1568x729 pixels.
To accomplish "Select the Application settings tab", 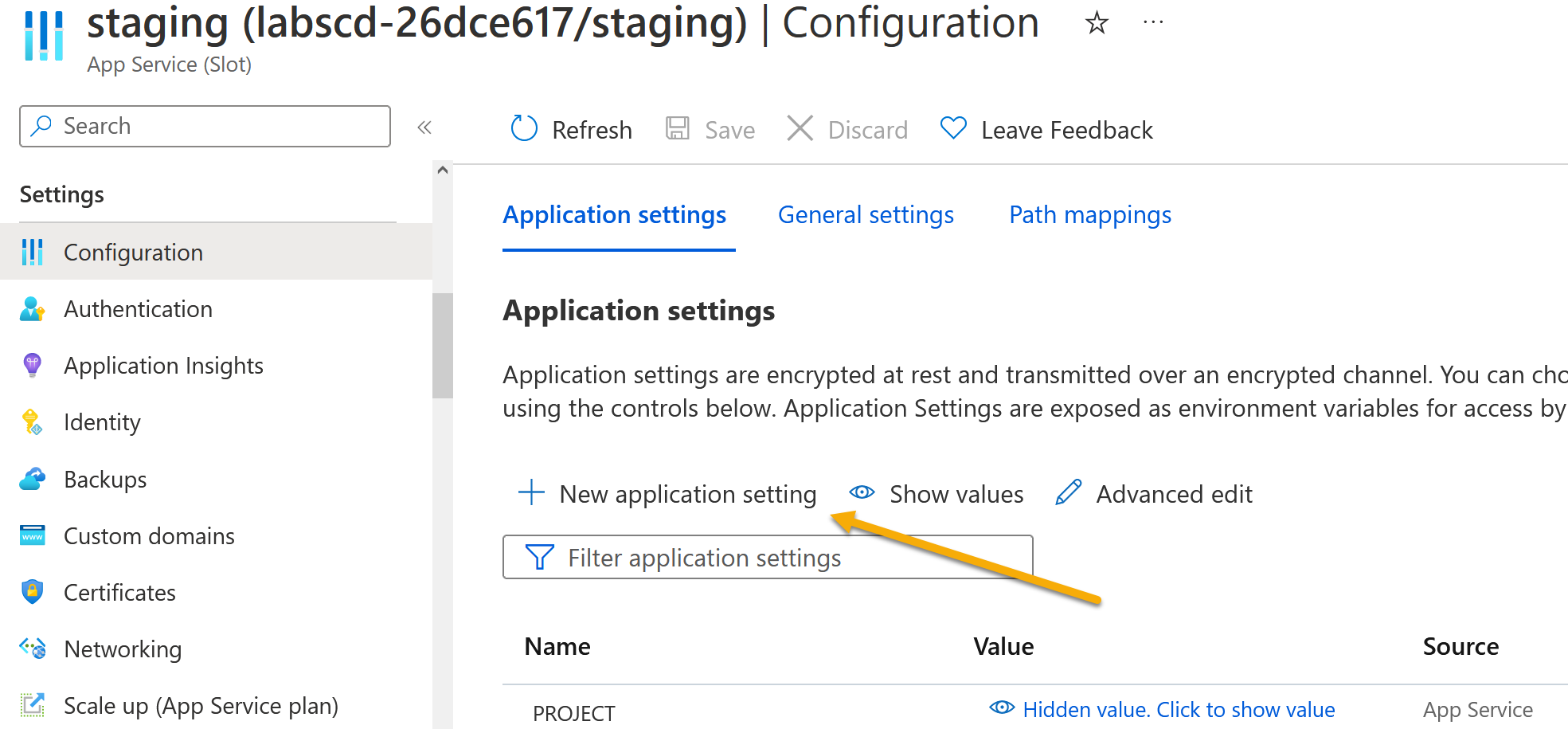I will tap(614, 215).
